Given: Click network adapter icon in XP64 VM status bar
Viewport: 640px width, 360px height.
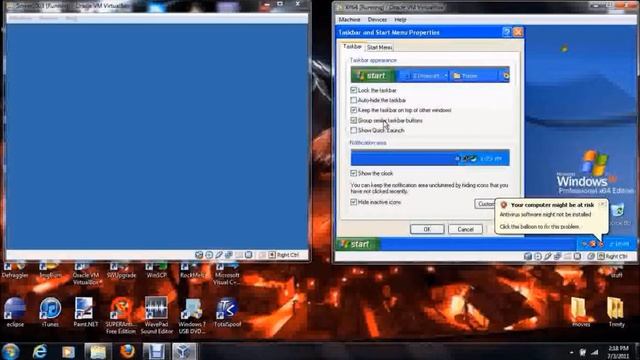Looking at the screenshot, I should pos(558,256).
